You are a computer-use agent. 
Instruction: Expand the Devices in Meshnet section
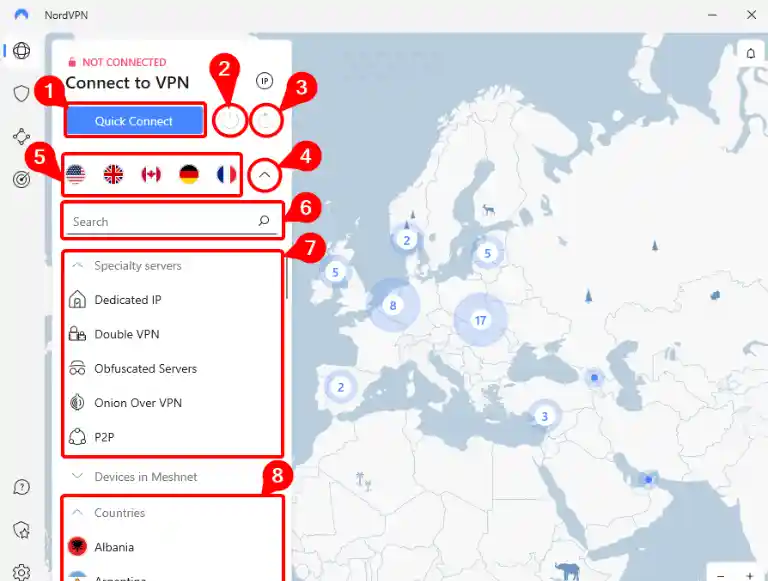[77, 476]
